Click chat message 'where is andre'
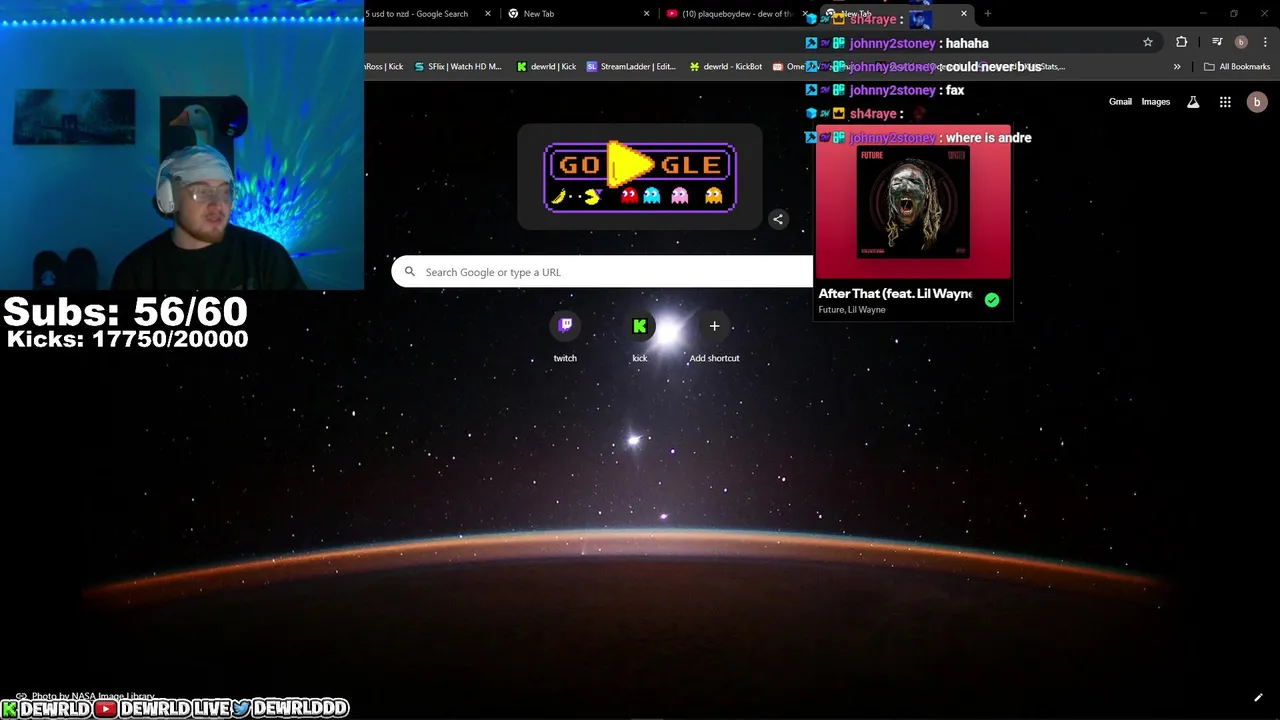Image resolution: width=1280 pixels, height=720 pixels. (988, 138)
